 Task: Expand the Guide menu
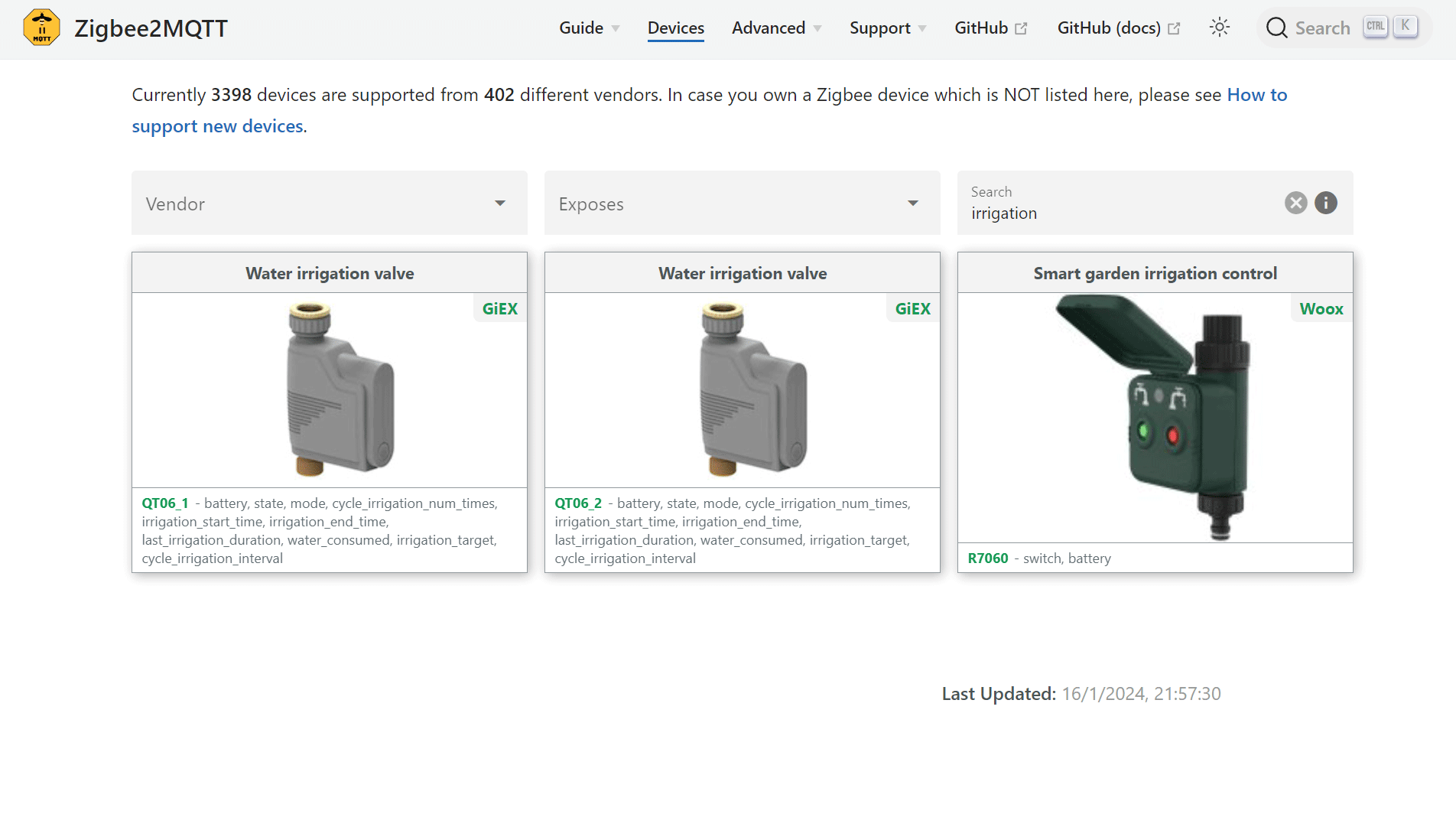[x=589, y=28]
